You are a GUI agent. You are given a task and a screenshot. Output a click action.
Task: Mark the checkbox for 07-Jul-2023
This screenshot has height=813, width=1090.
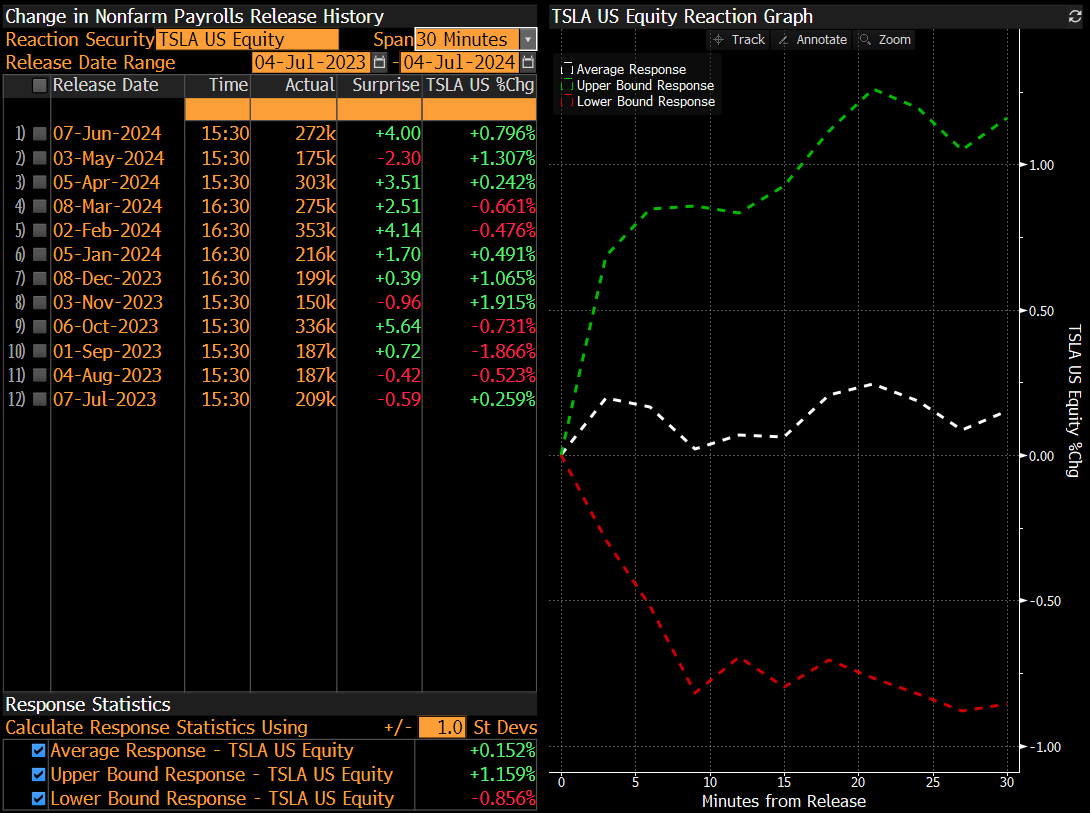click(x=40, y=399)
